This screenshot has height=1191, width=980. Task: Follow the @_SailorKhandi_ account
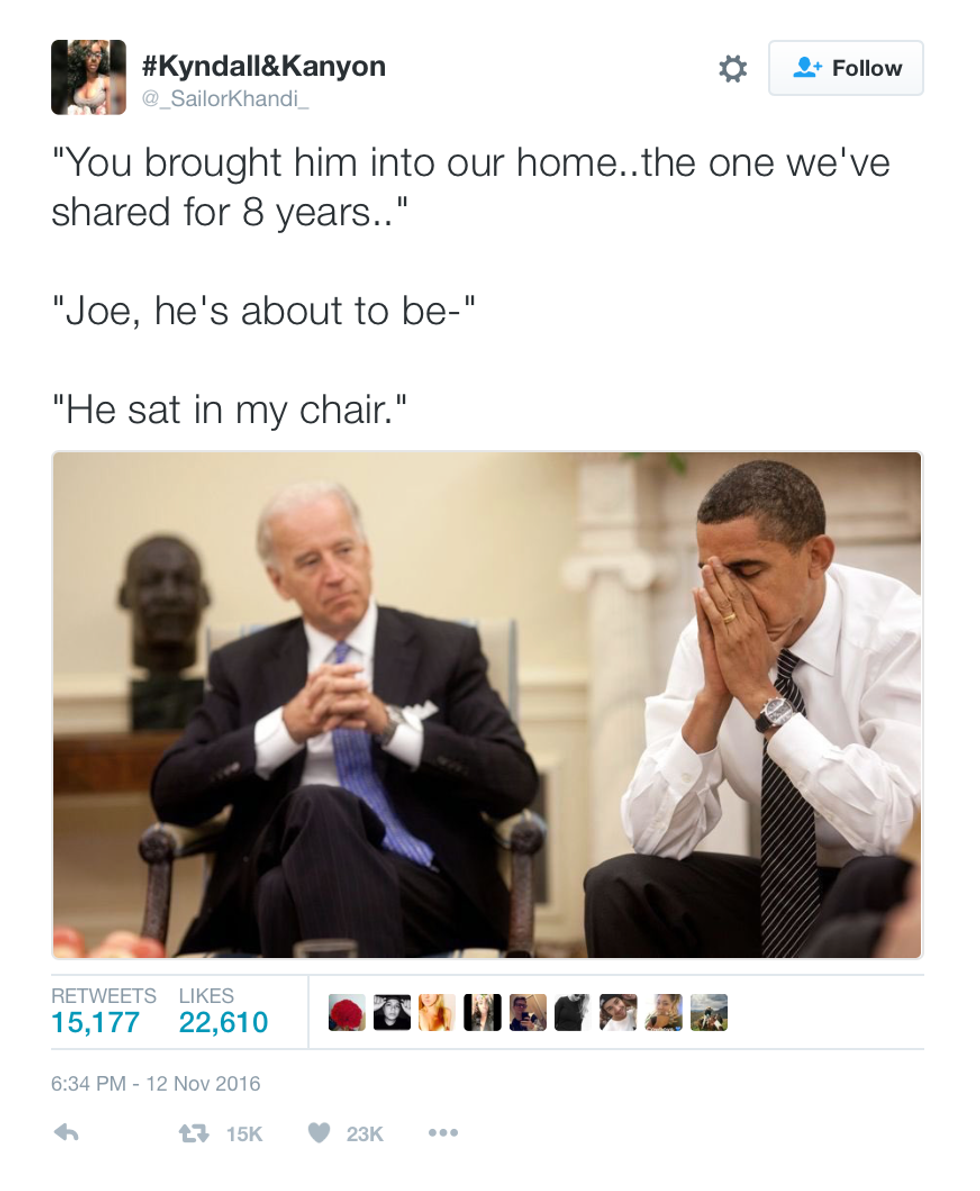[846, 68]
